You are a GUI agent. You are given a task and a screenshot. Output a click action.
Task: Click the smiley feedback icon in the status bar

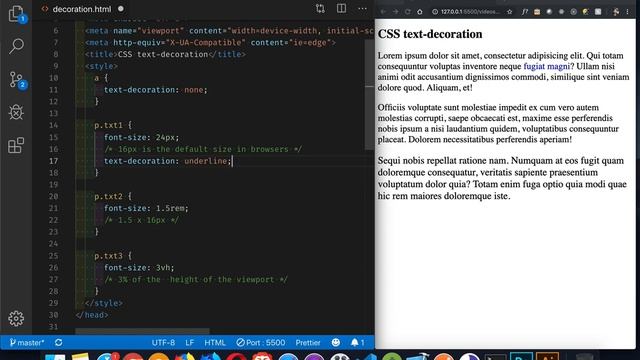point(336,342)
